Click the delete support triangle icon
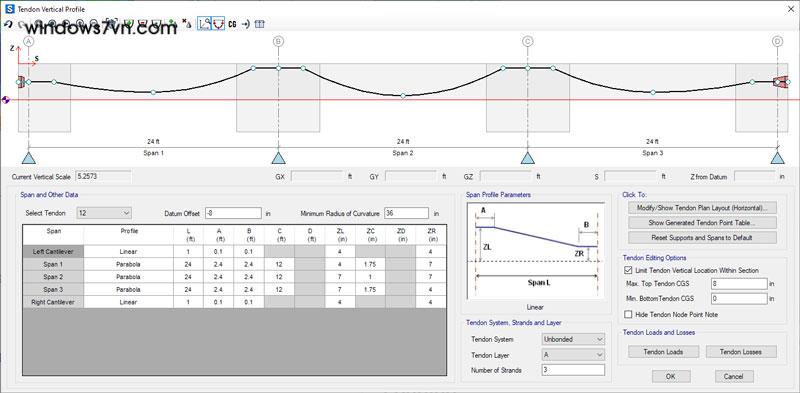Screen dimensions: 800x393 pyautogui.click(x=187, y=24)
